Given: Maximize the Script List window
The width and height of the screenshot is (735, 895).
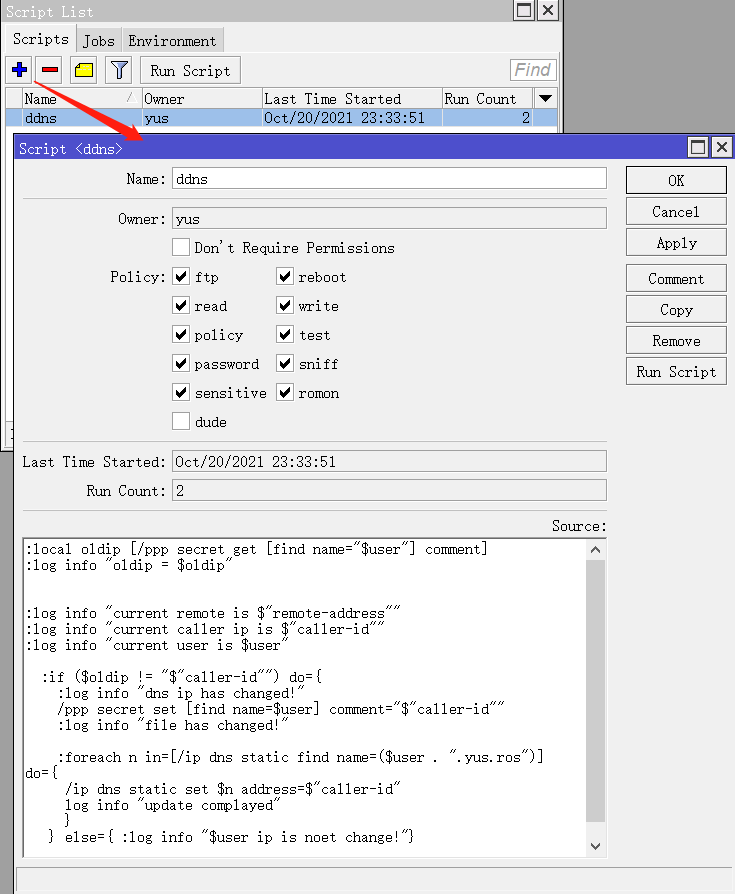Looking at the screenshot, I should point(524,11).
